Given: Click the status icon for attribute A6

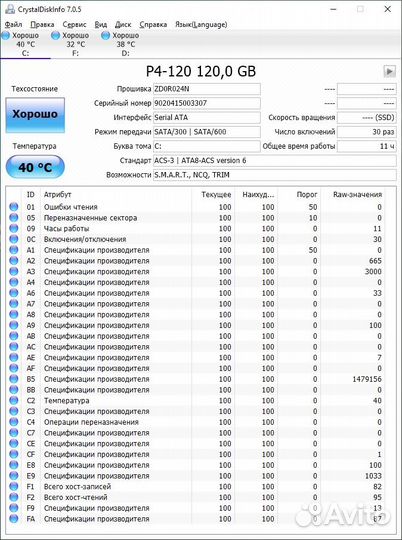Looking at the screenshot, I should click(x=14, y=293).
